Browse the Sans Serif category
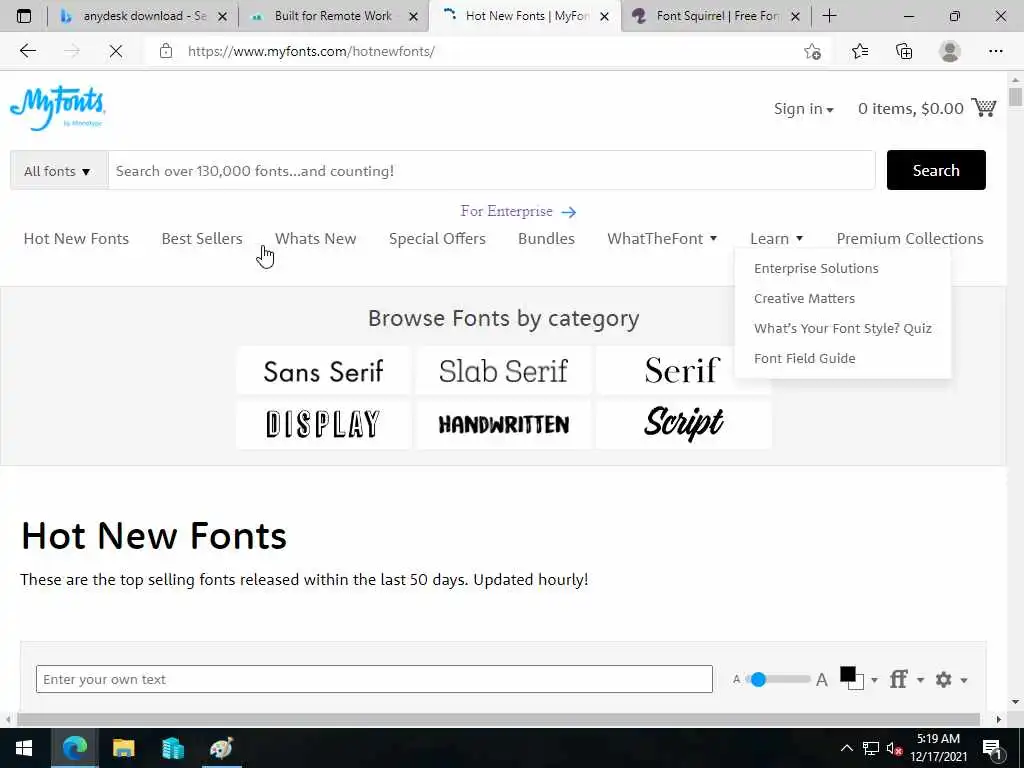 click(x=323, y=371)
